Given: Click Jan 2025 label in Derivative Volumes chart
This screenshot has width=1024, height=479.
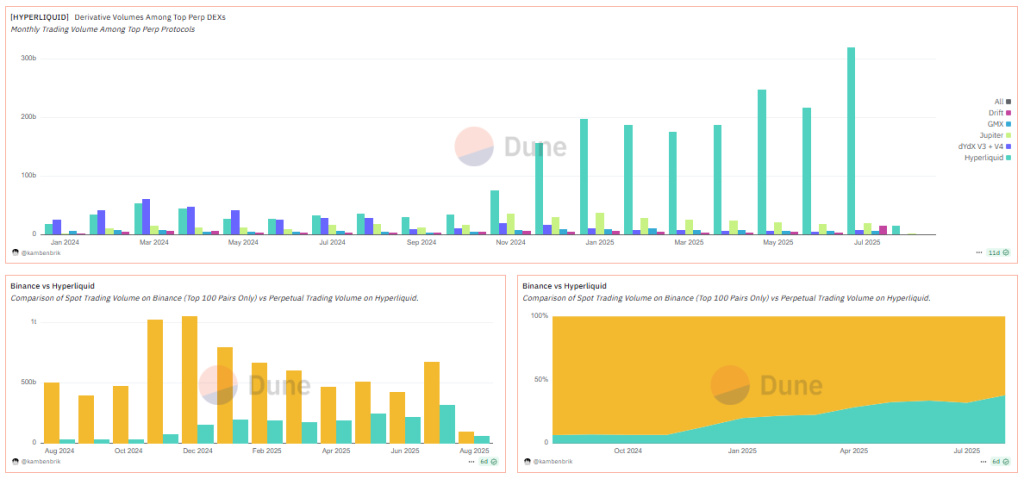Looking at the screenshot, I should [600, 242].
